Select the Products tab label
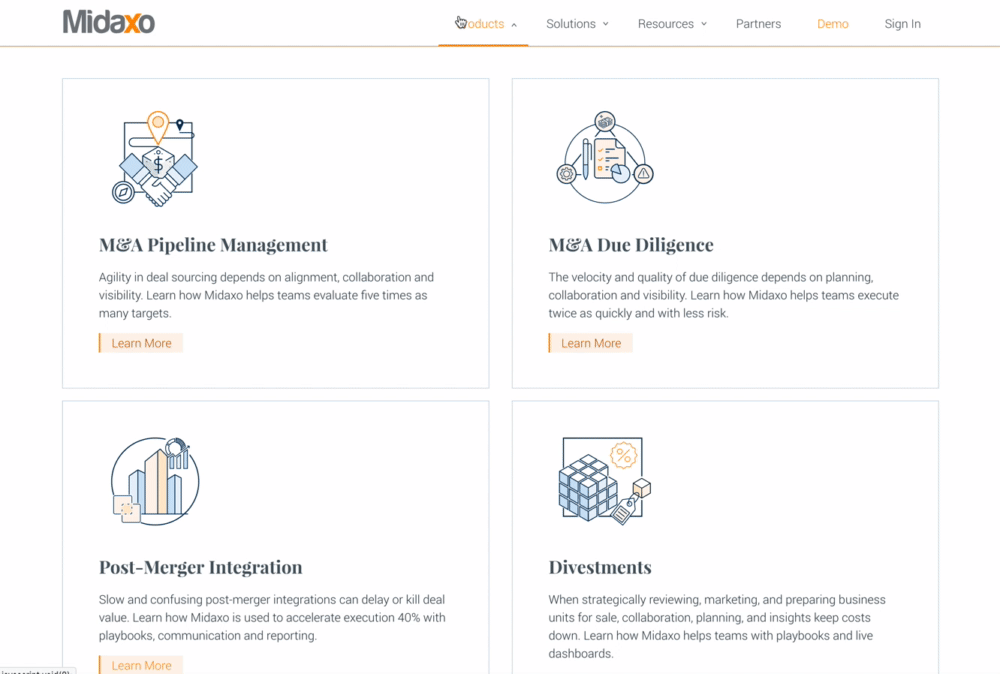 click(x=483, y=24)
